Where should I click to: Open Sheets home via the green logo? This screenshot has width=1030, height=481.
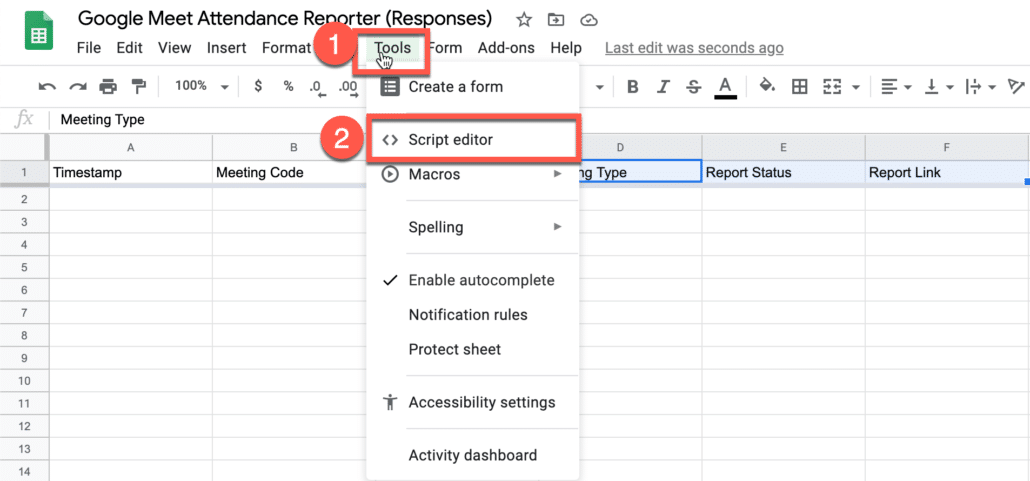click(39, 30)
